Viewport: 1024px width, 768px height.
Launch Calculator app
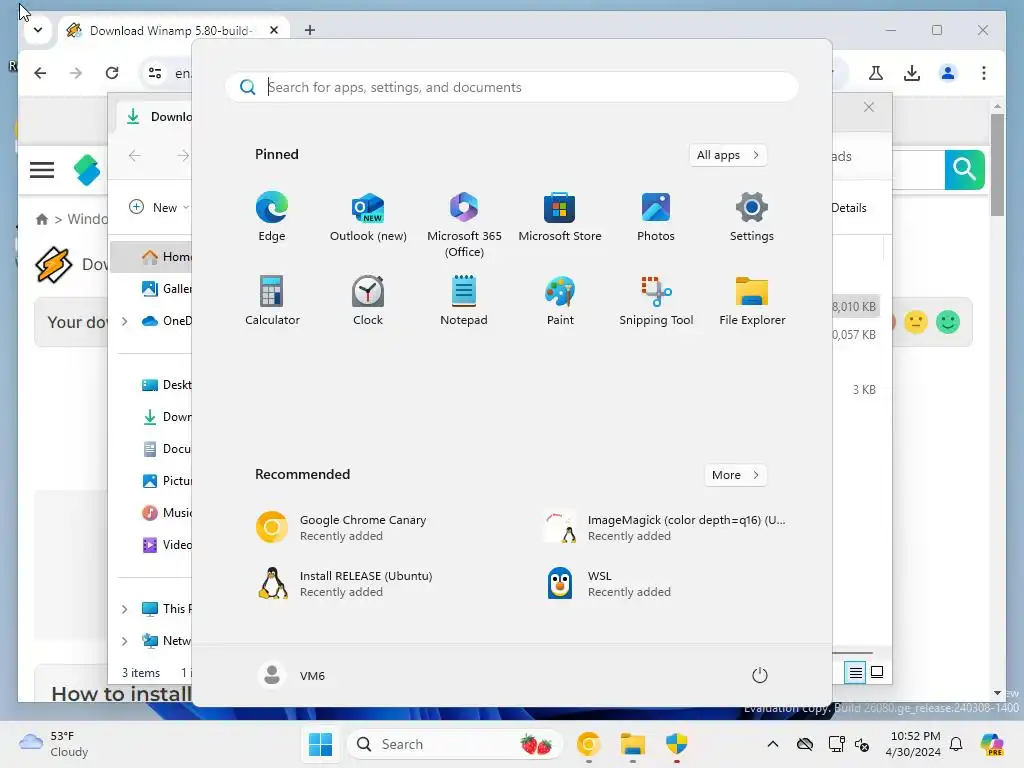pyautogui.click(x=272, y=300)
